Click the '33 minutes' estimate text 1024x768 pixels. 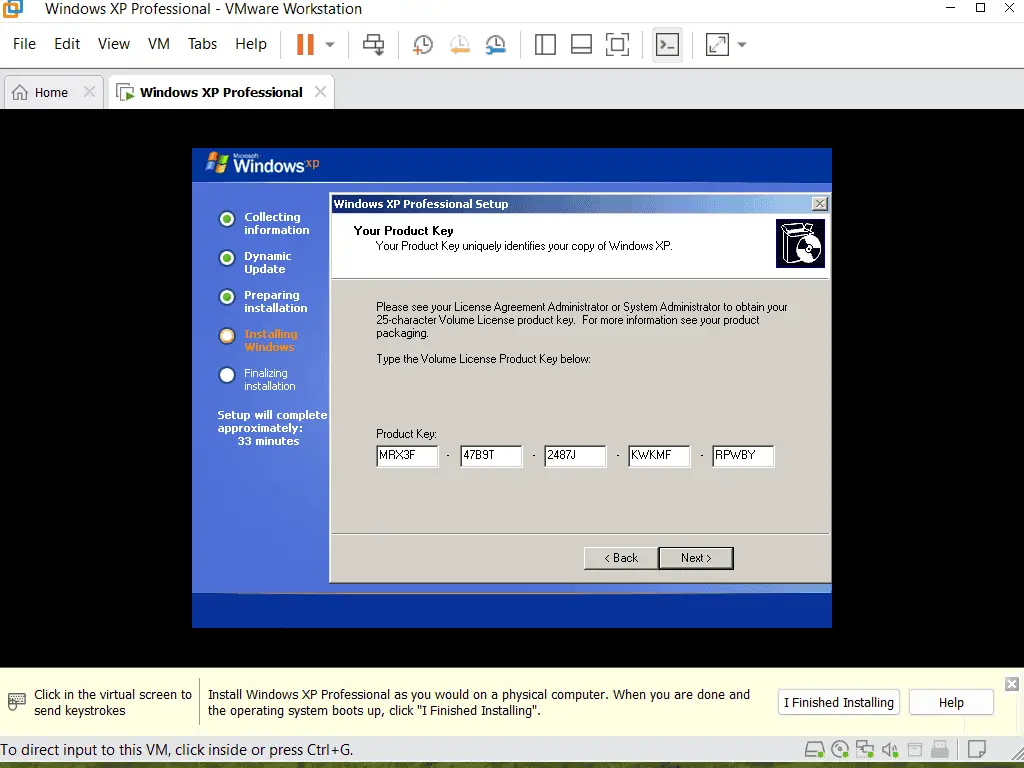(268, 441)
